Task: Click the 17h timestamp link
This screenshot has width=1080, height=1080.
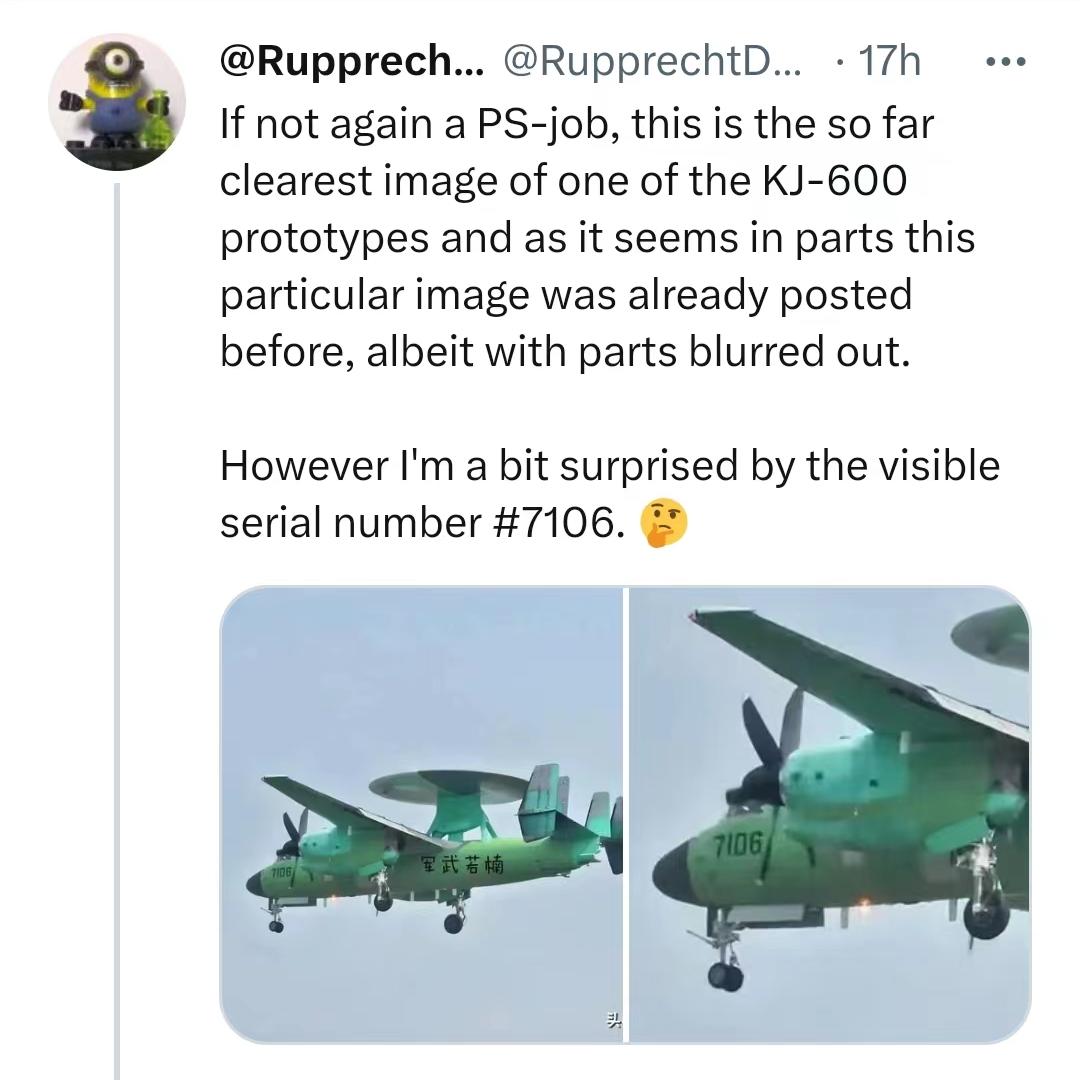Action: 889,60
